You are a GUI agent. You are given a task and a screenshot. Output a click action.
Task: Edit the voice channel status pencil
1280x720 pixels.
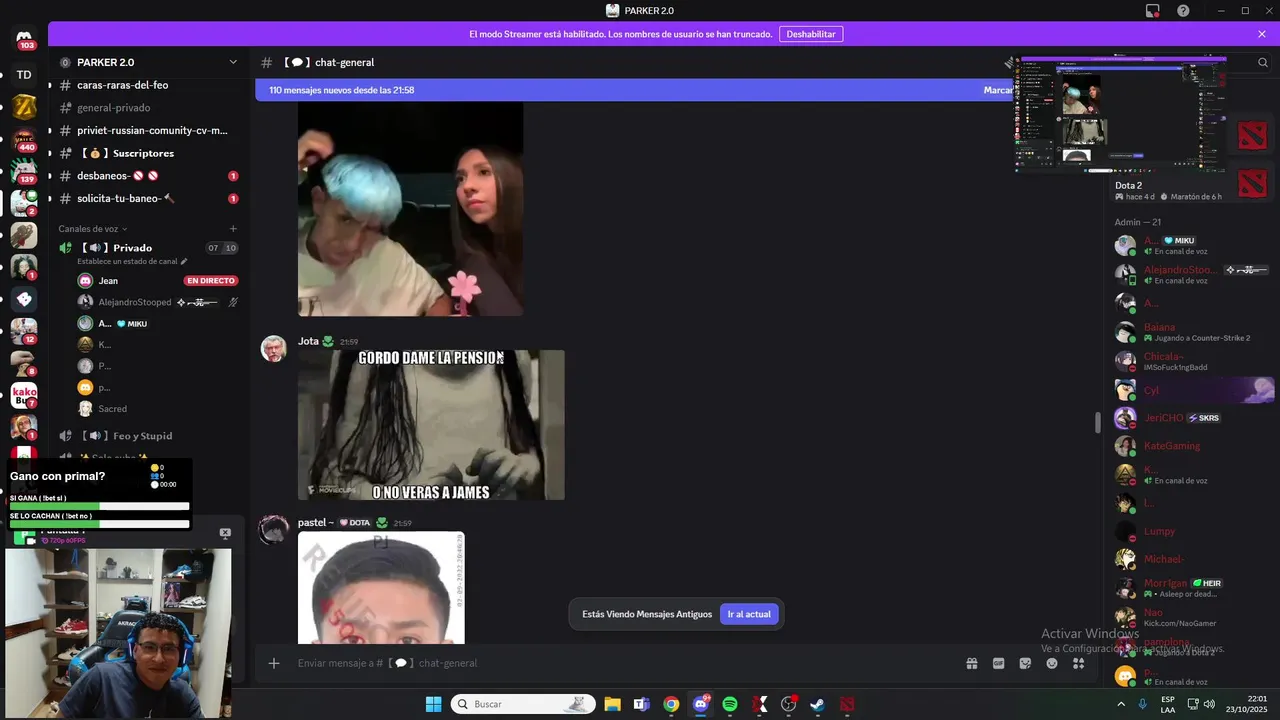[x=184, y=262]
